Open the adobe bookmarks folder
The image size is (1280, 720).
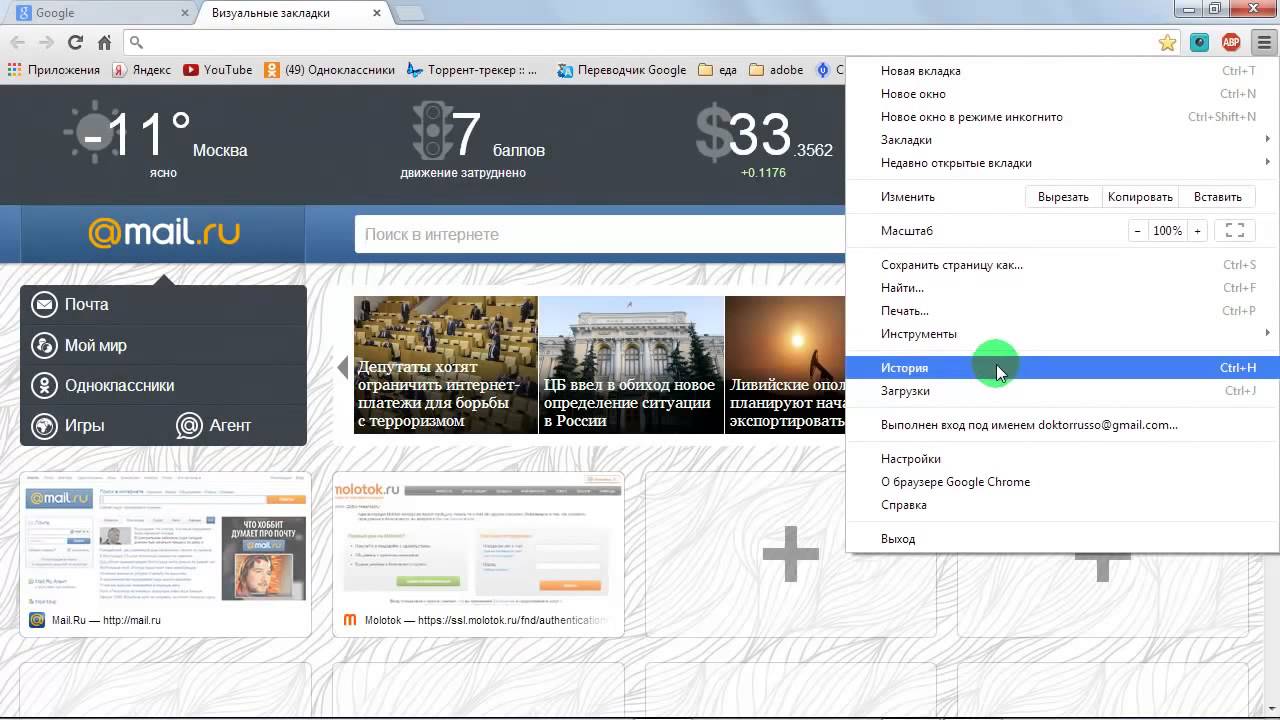tap(776, 70)
